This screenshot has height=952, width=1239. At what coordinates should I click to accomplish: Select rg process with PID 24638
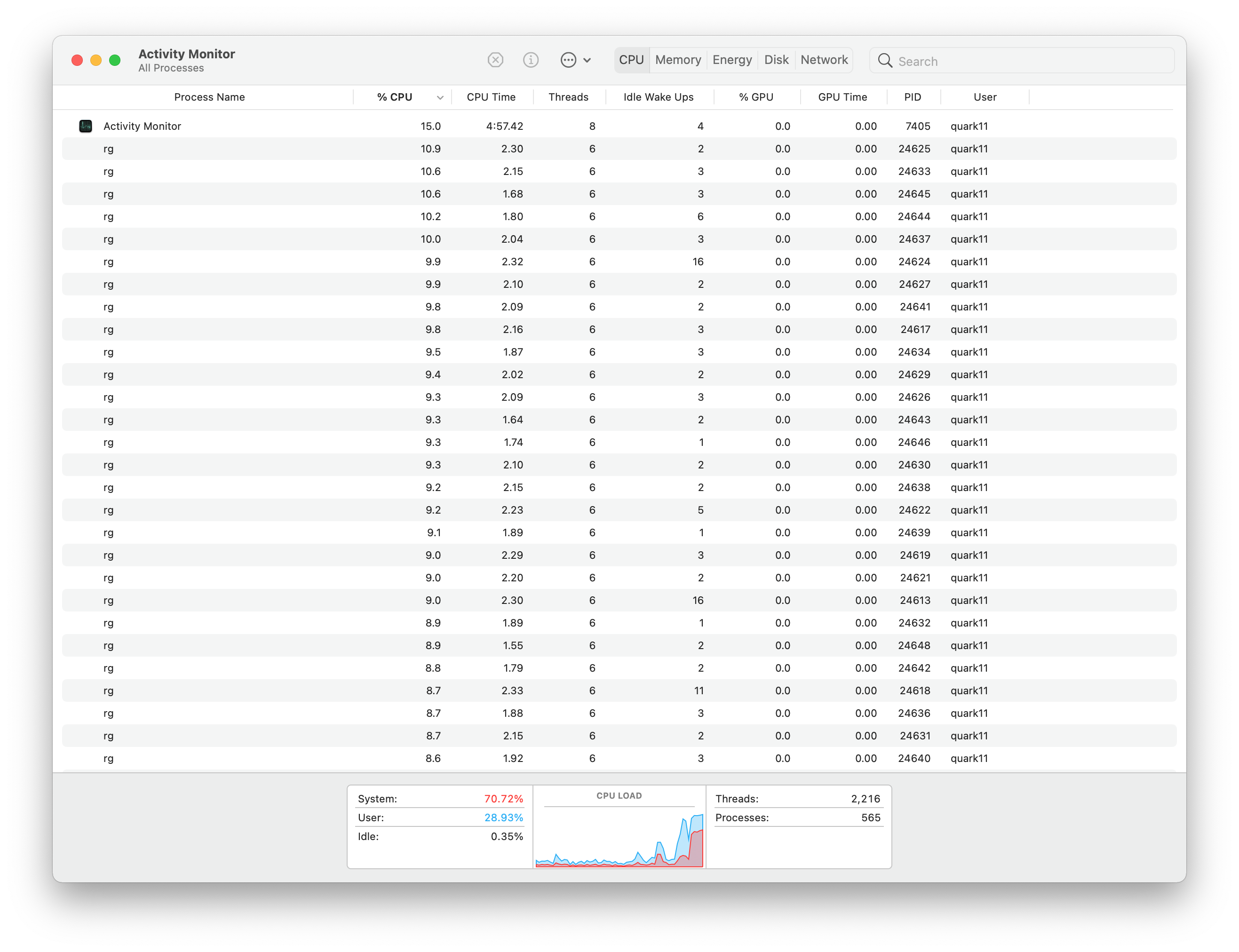619,487
